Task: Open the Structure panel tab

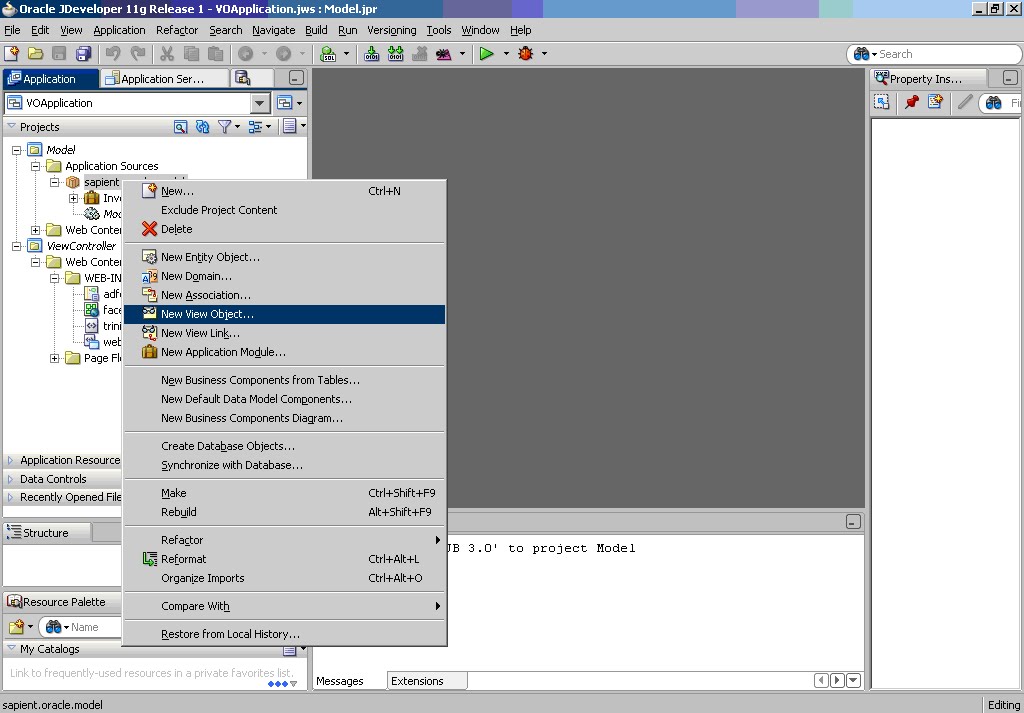Action: pos(46,533)
